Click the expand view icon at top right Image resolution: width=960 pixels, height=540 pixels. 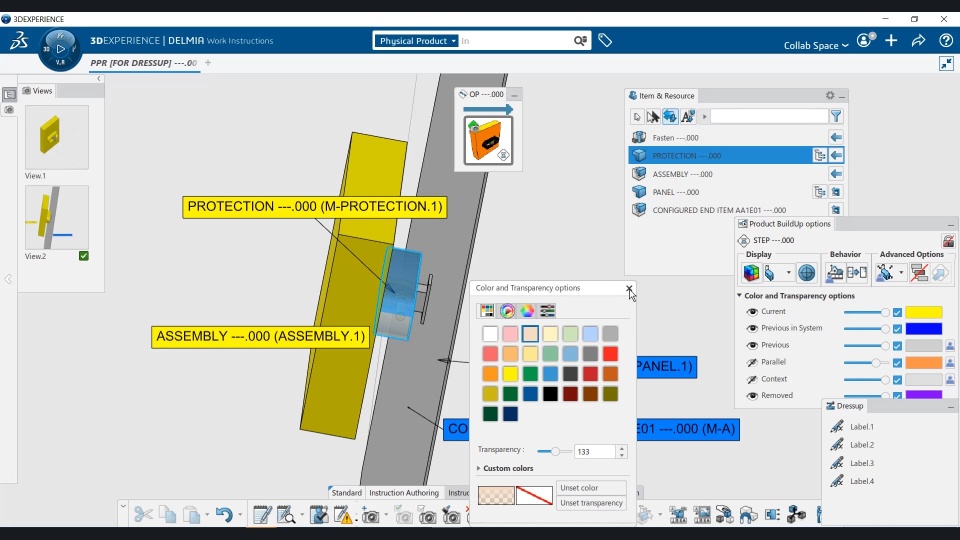947,64
